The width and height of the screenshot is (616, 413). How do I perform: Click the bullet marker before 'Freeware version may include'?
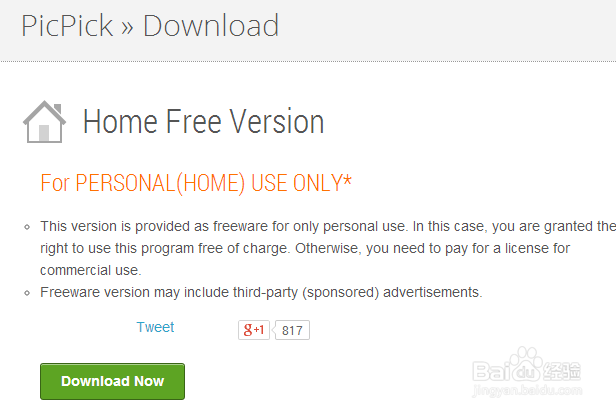pyautogui.click(x=27, y=293)
